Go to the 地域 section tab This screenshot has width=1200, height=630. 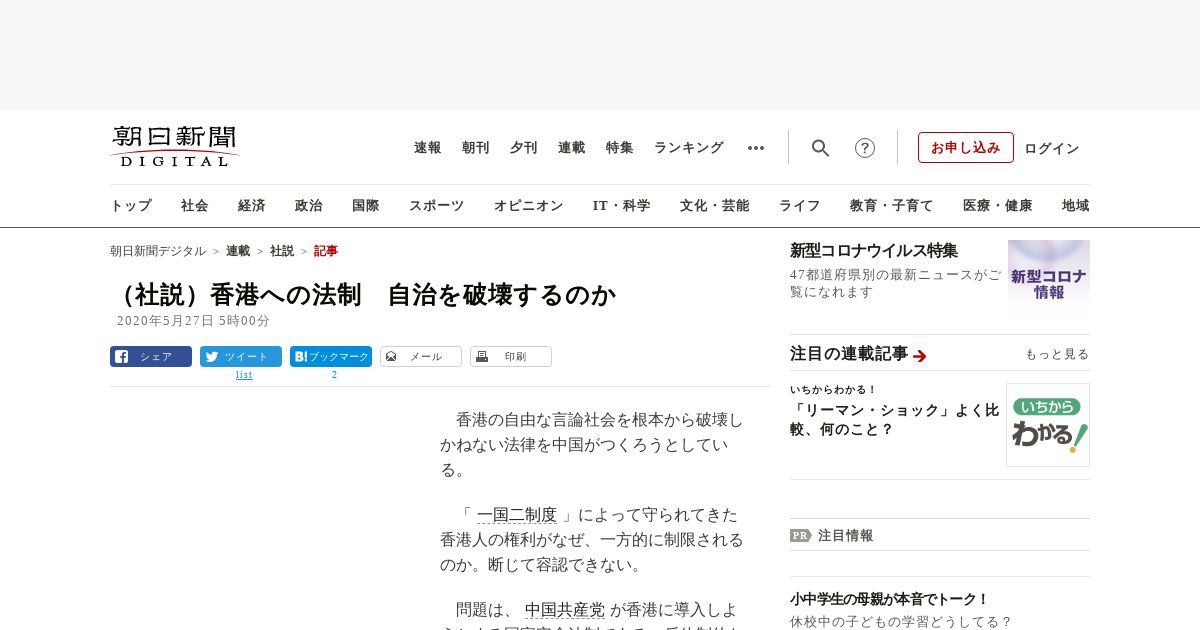[x=1076, y=206]
